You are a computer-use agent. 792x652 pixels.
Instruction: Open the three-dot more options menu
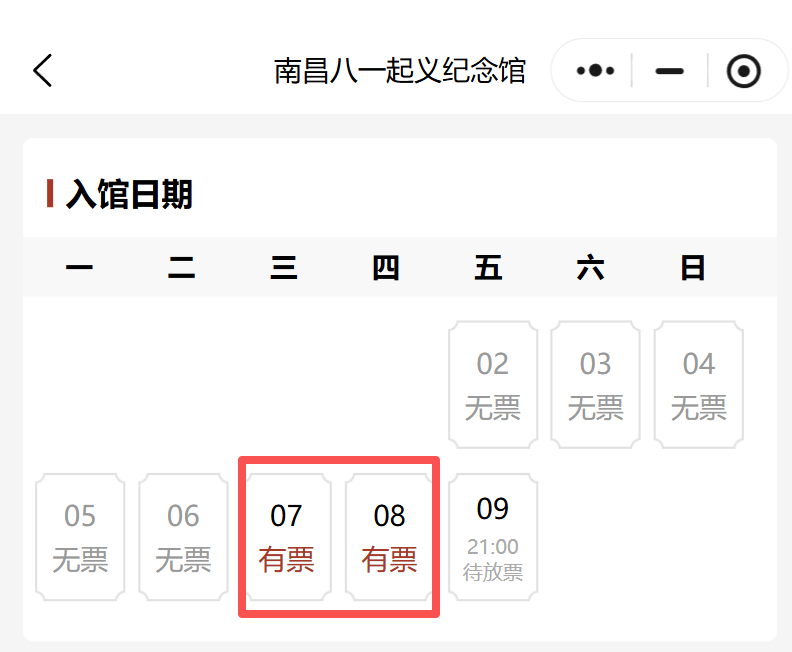pos(595,71)
